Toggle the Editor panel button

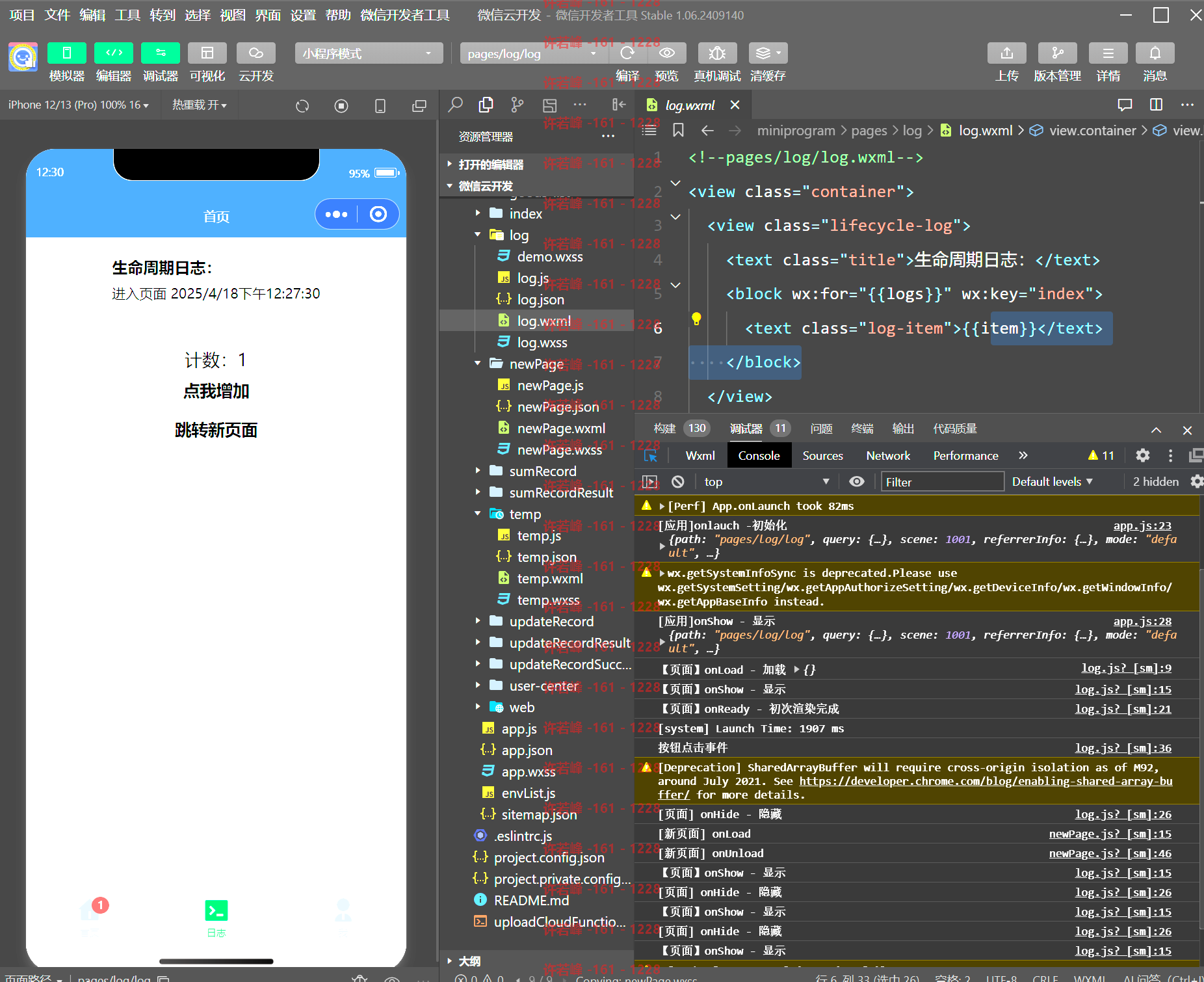point(114,53)
